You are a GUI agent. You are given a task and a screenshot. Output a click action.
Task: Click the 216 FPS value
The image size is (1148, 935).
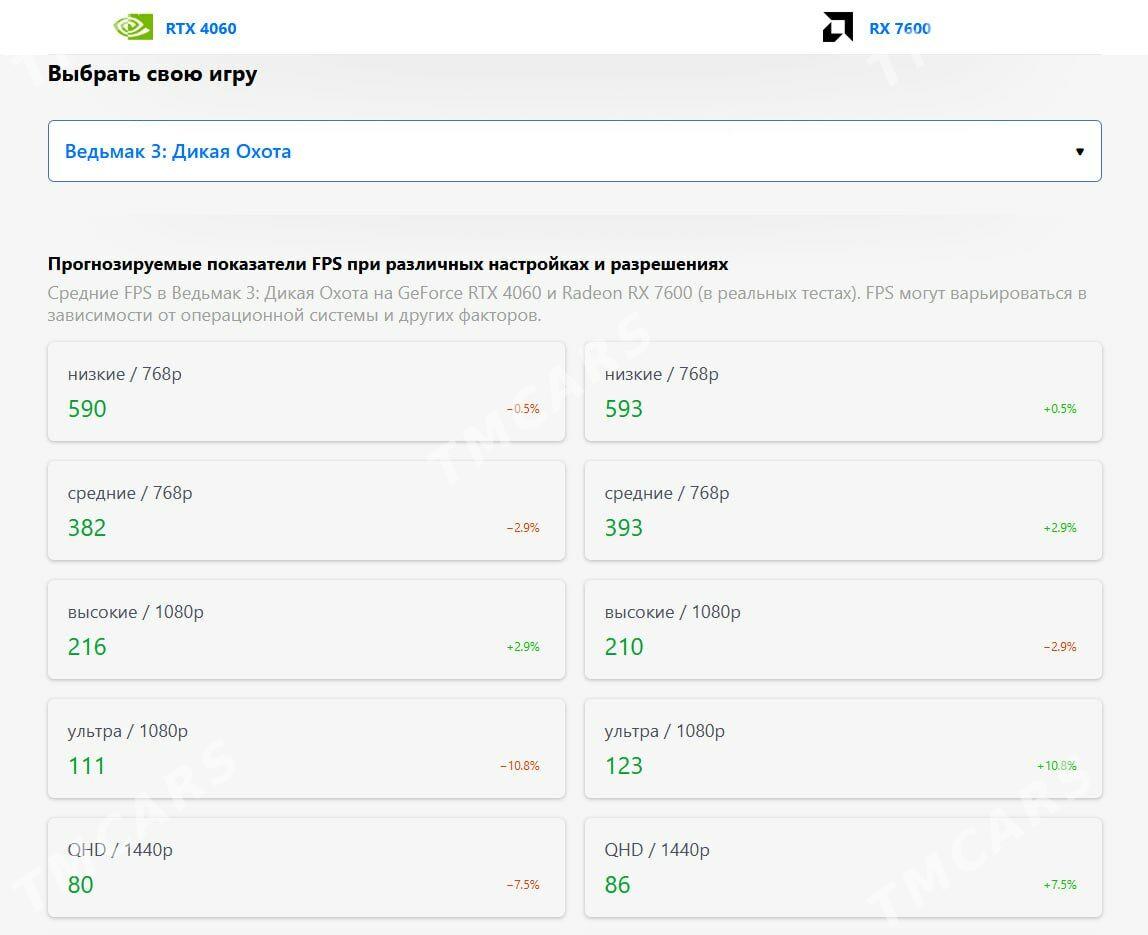pos(87,647)
